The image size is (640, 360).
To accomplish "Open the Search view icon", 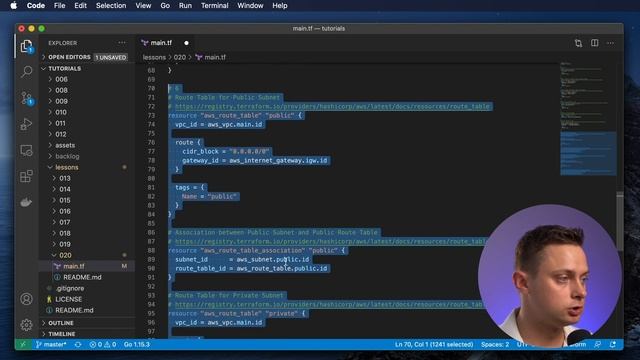I will point(27,72).
